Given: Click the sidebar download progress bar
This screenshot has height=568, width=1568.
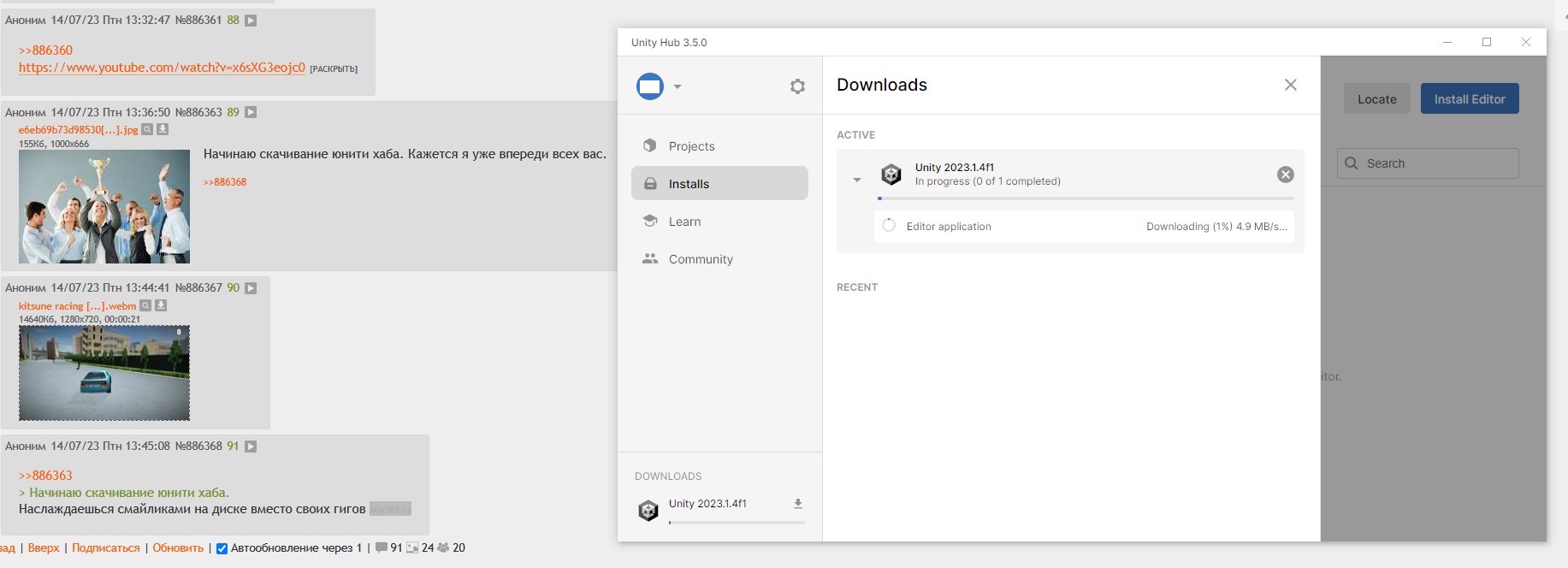Looking at the screenshot, I should (x=737, y=522).
